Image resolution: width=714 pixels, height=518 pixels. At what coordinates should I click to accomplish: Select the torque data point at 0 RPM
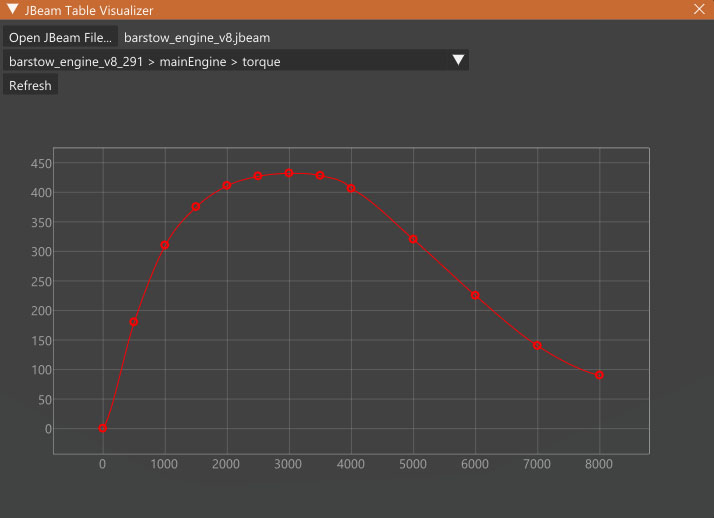tap(102, 428)
